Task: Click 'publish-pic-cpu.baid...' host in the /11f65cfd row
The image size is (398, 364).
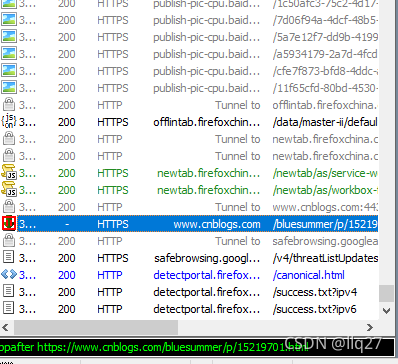Action: 207,88
